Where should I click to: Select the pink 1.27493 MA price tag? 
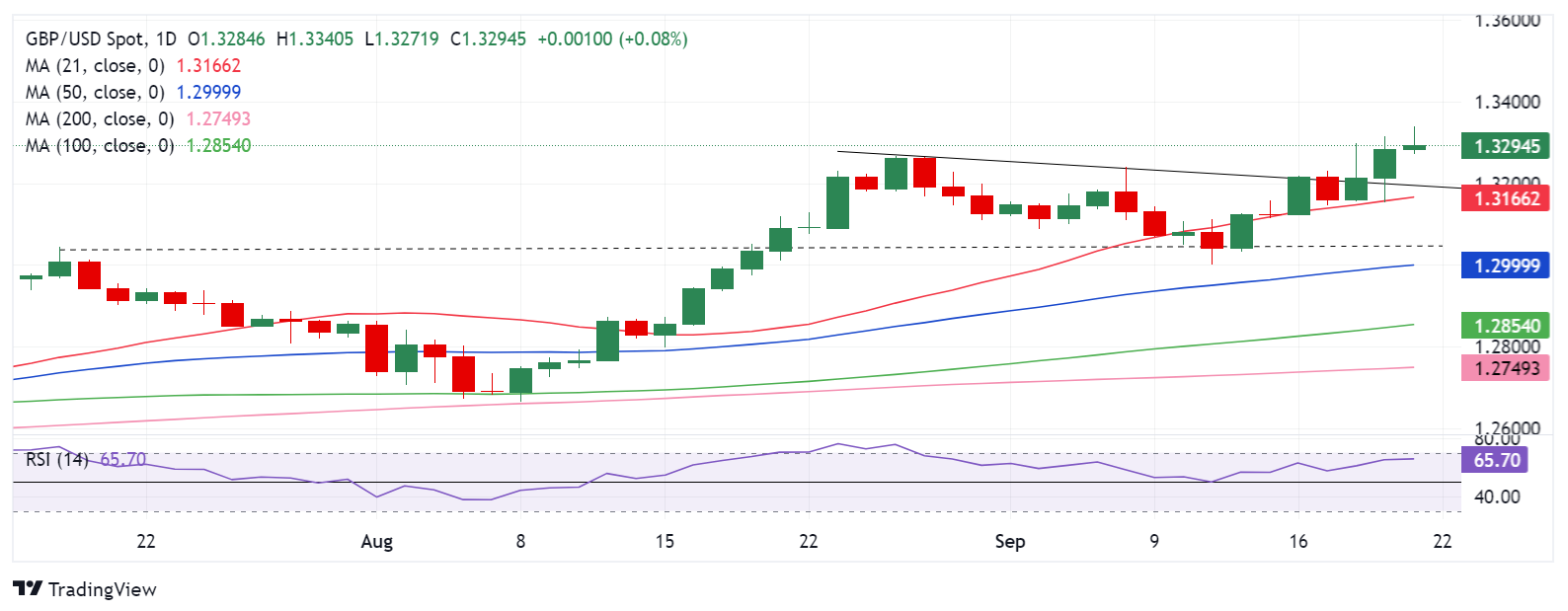coord(1507,368)
